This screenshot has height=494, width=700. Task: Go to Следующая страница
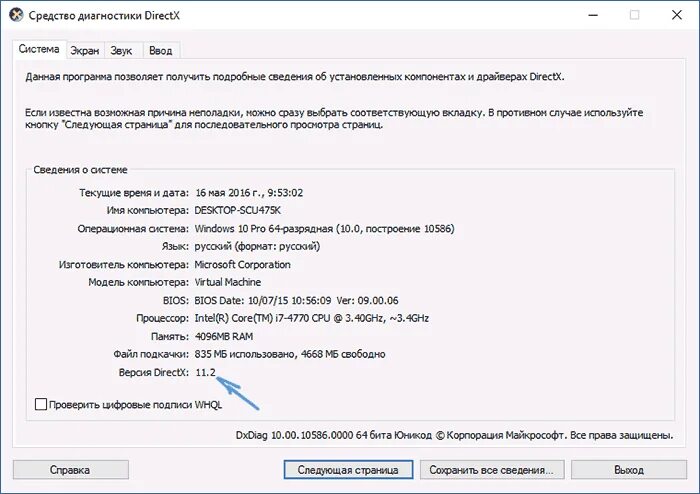pyautogui.click(x=348, y=470)
